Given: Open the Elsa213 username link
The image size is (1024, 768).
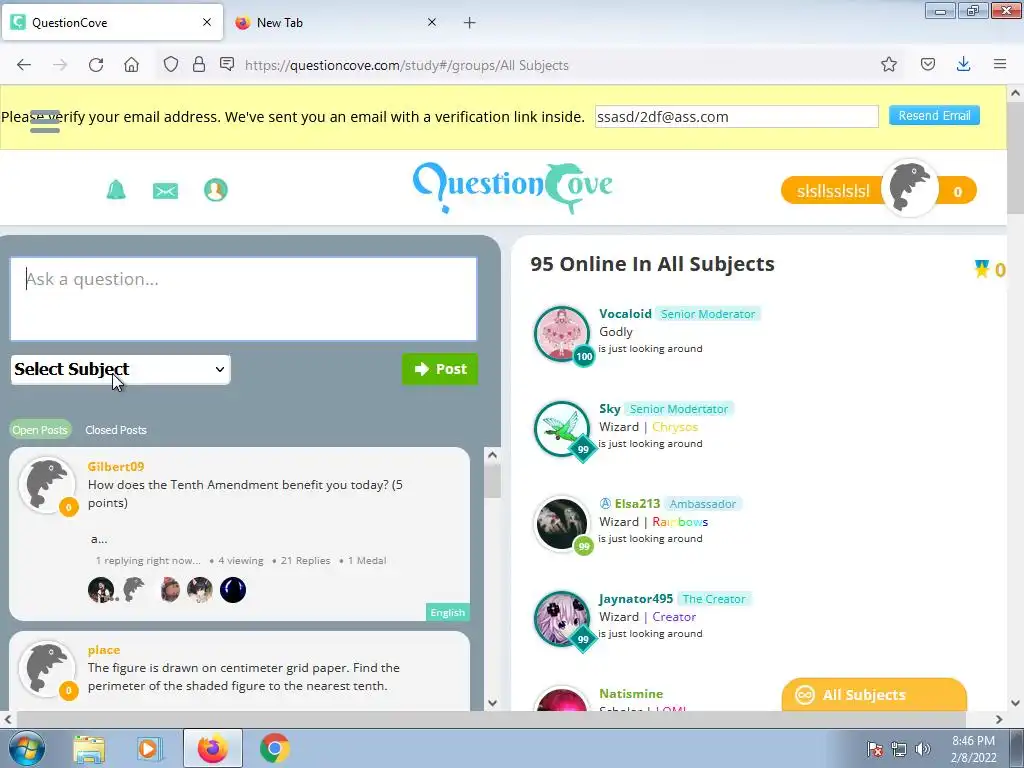Looking at the screenshot, I should pyautogui.click(x=637, y=504).
